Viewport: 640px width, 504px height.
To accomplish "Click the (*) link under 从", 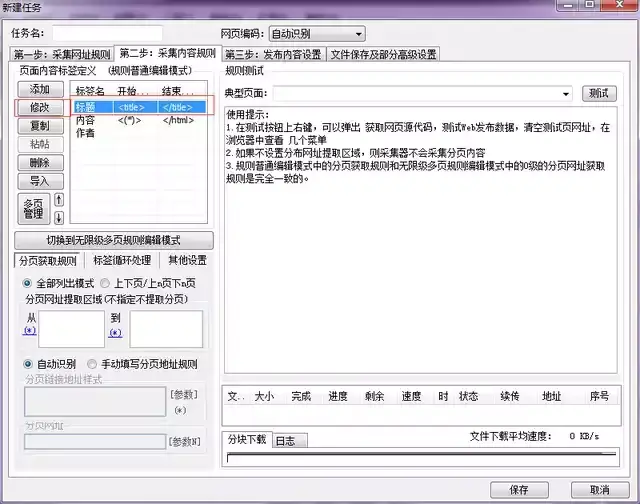I will tap(29, 330).
